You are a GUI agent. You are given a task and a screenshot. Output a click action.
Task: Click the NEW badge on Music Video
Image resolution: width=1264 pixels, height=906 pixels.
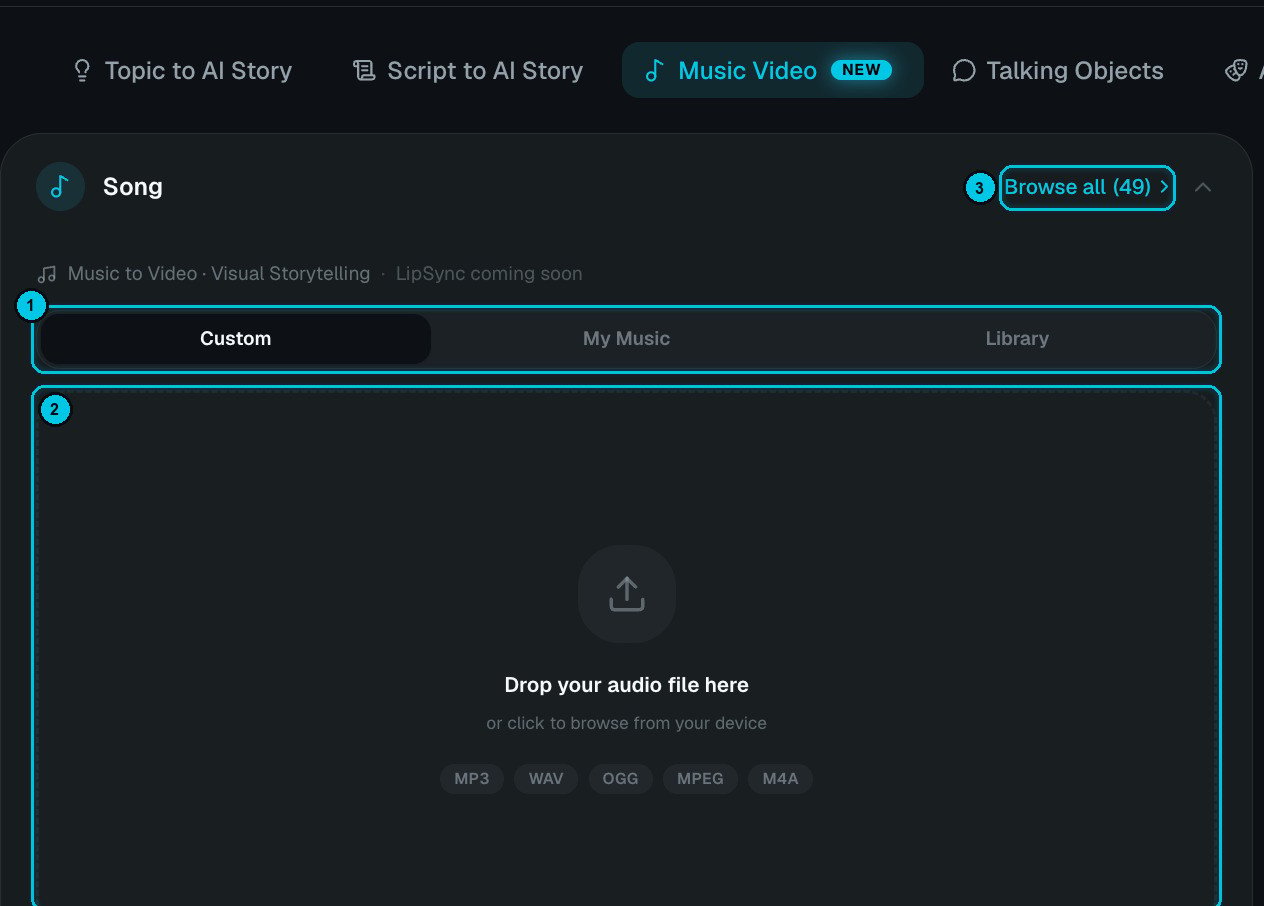[861, 70]
